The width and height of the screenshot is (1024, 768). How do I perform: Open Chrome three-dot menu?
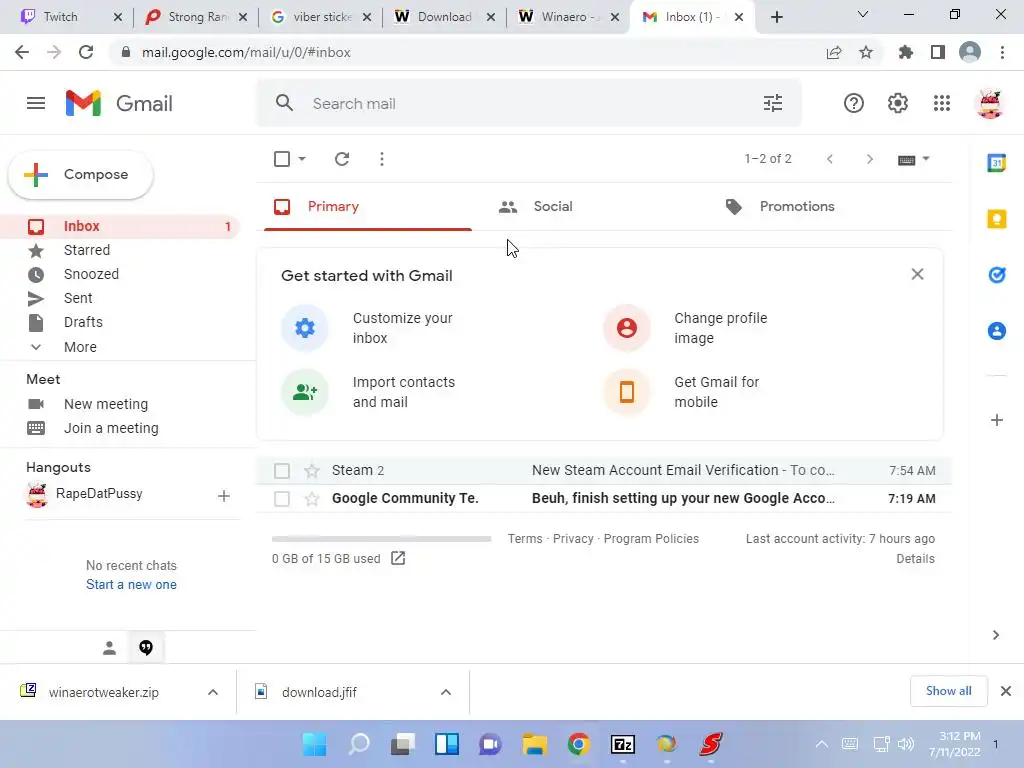(1002, 52)
